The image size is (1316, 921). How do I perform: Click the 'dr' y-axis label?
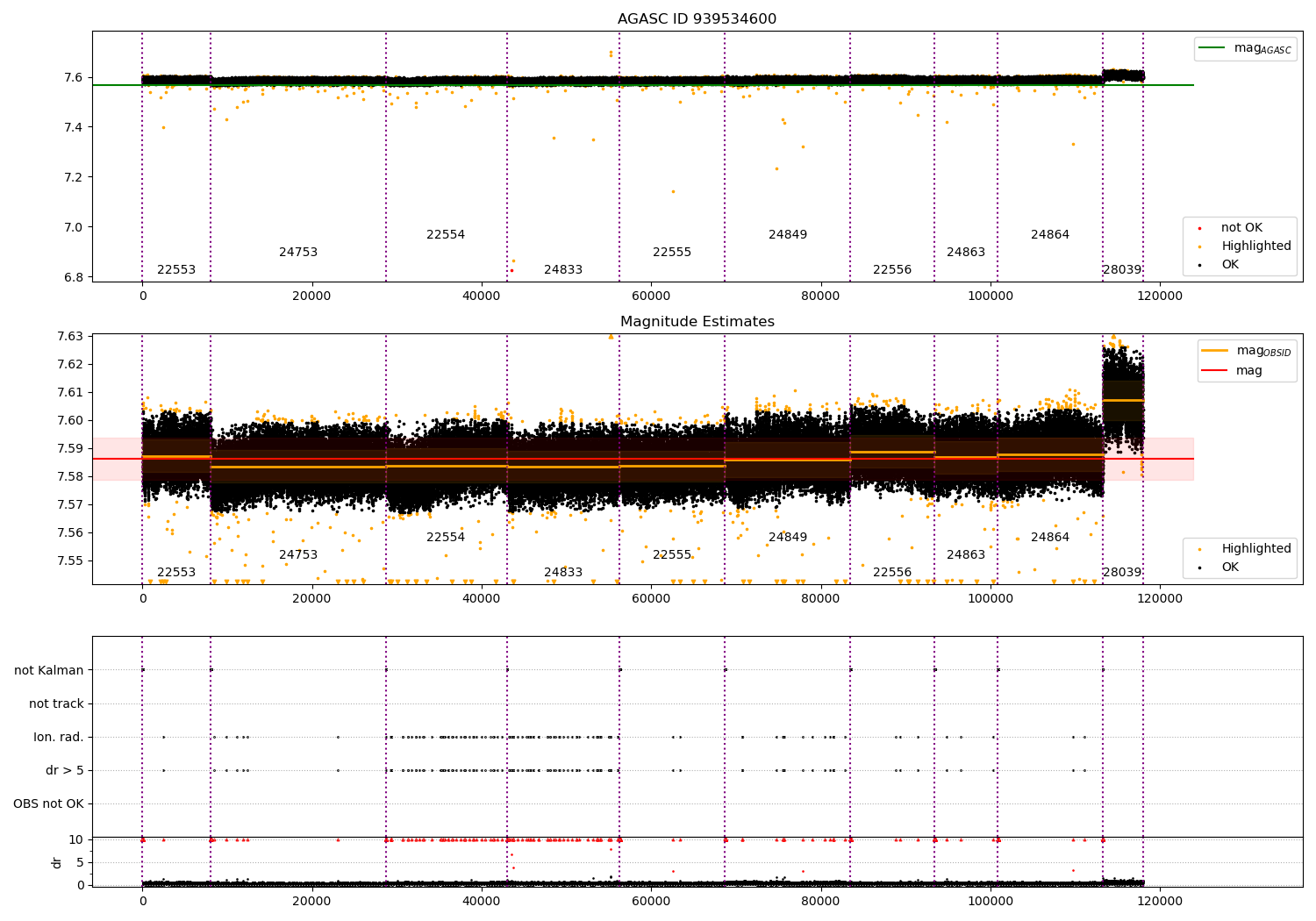(57, 862)
